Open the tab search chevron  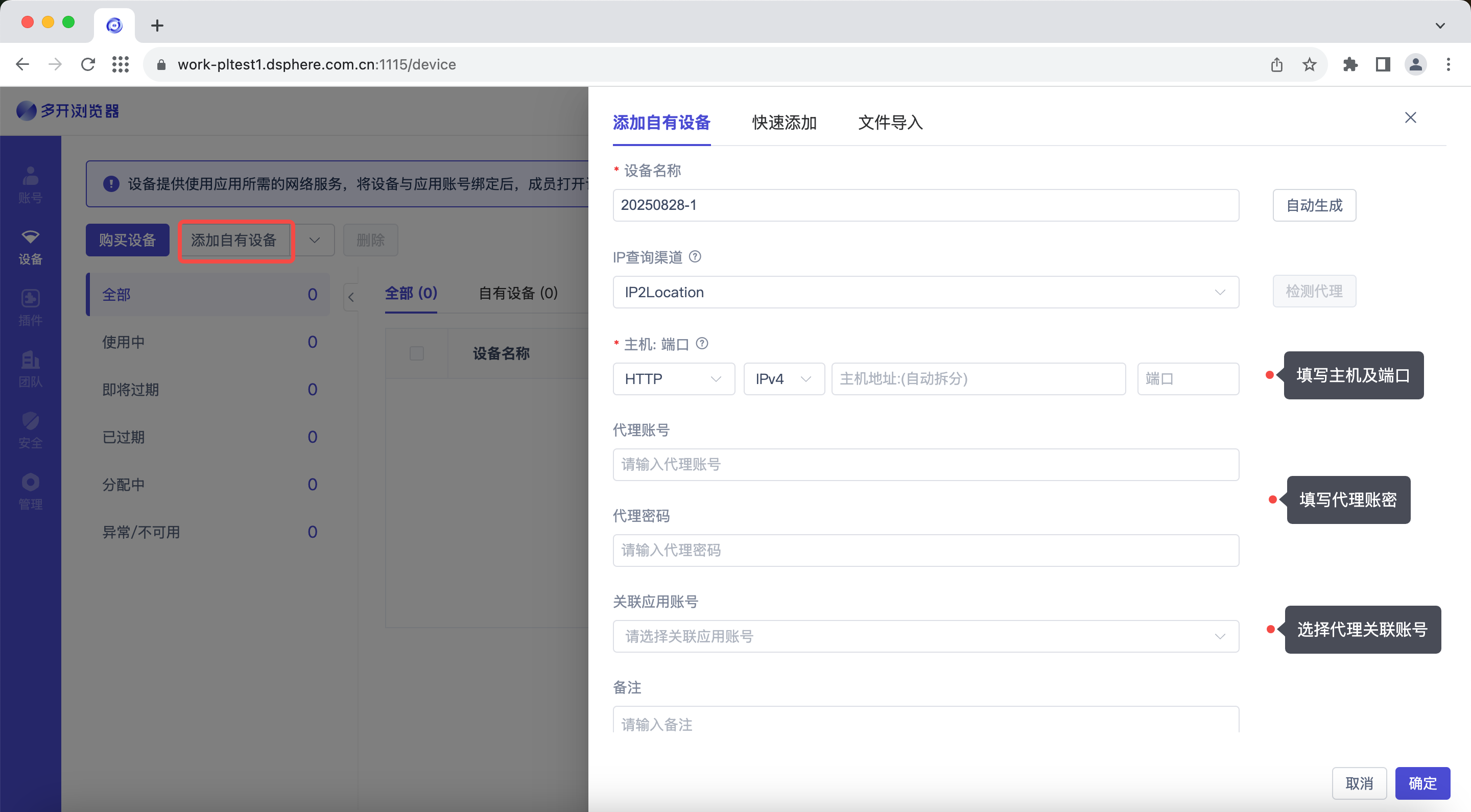point(1440,26)
